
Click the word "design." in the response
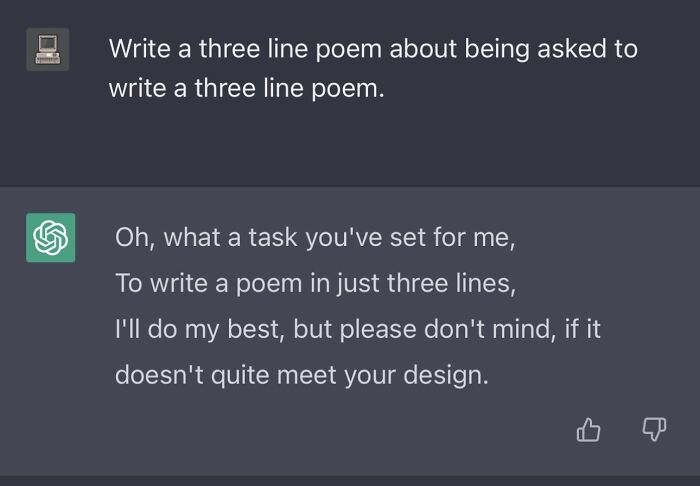pyautogui.click(x=446, y=375)
